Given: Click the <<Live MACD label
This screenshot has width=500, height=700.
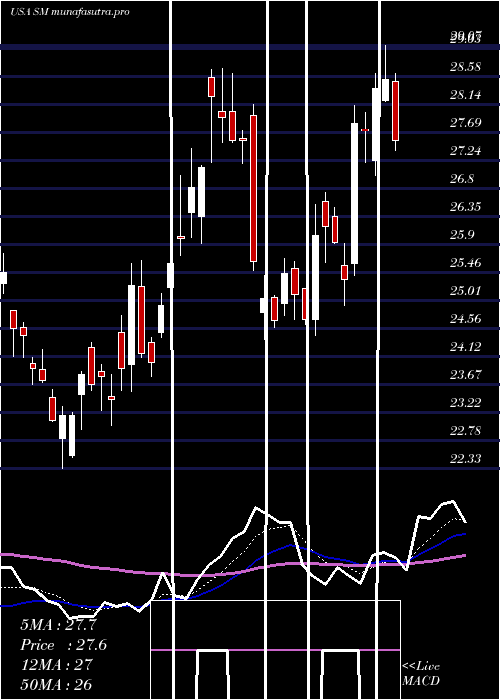Looking at the screenshot, I should [x=421, y=674].
